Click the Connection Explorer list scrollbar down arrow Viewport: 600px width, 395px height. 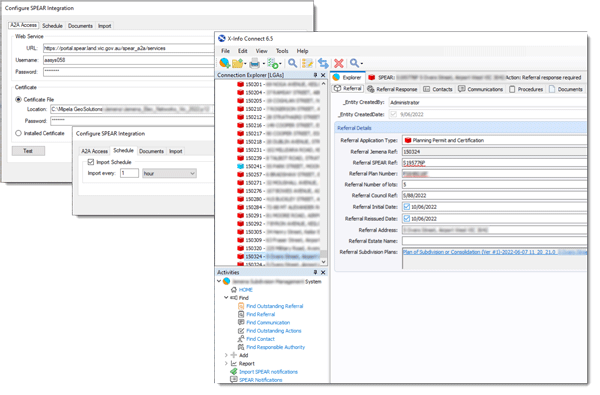pos(324,262)
